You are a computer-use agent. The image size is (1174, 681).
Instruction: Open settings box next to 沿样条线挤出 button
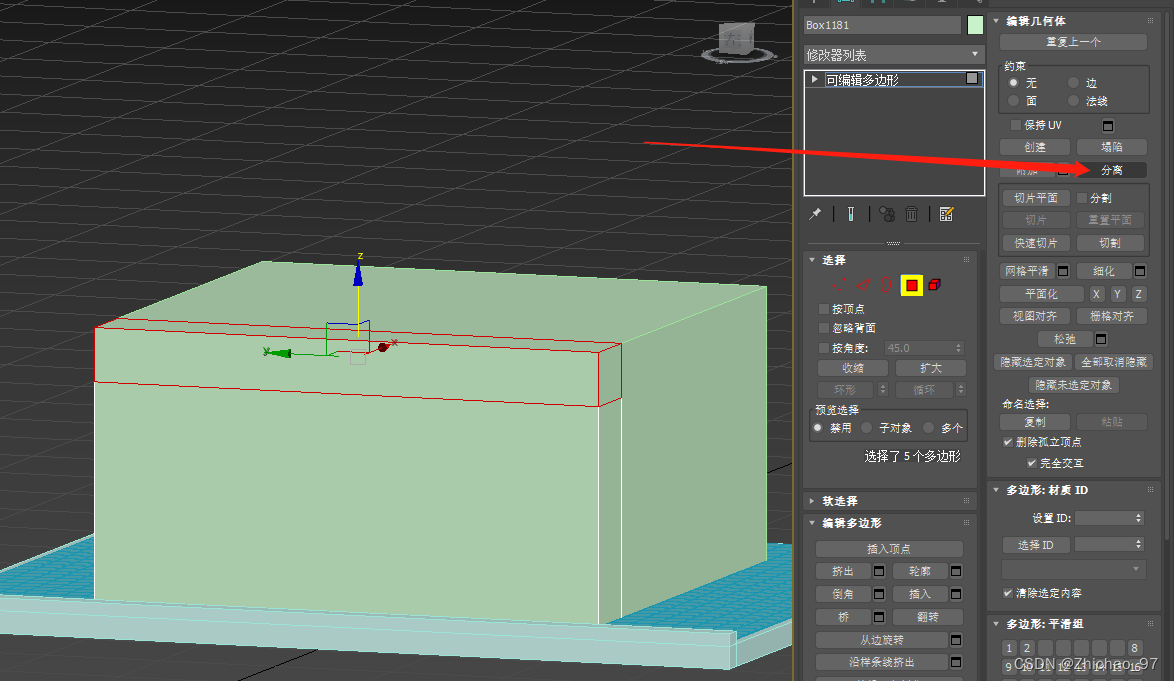(x=956, y=662)
